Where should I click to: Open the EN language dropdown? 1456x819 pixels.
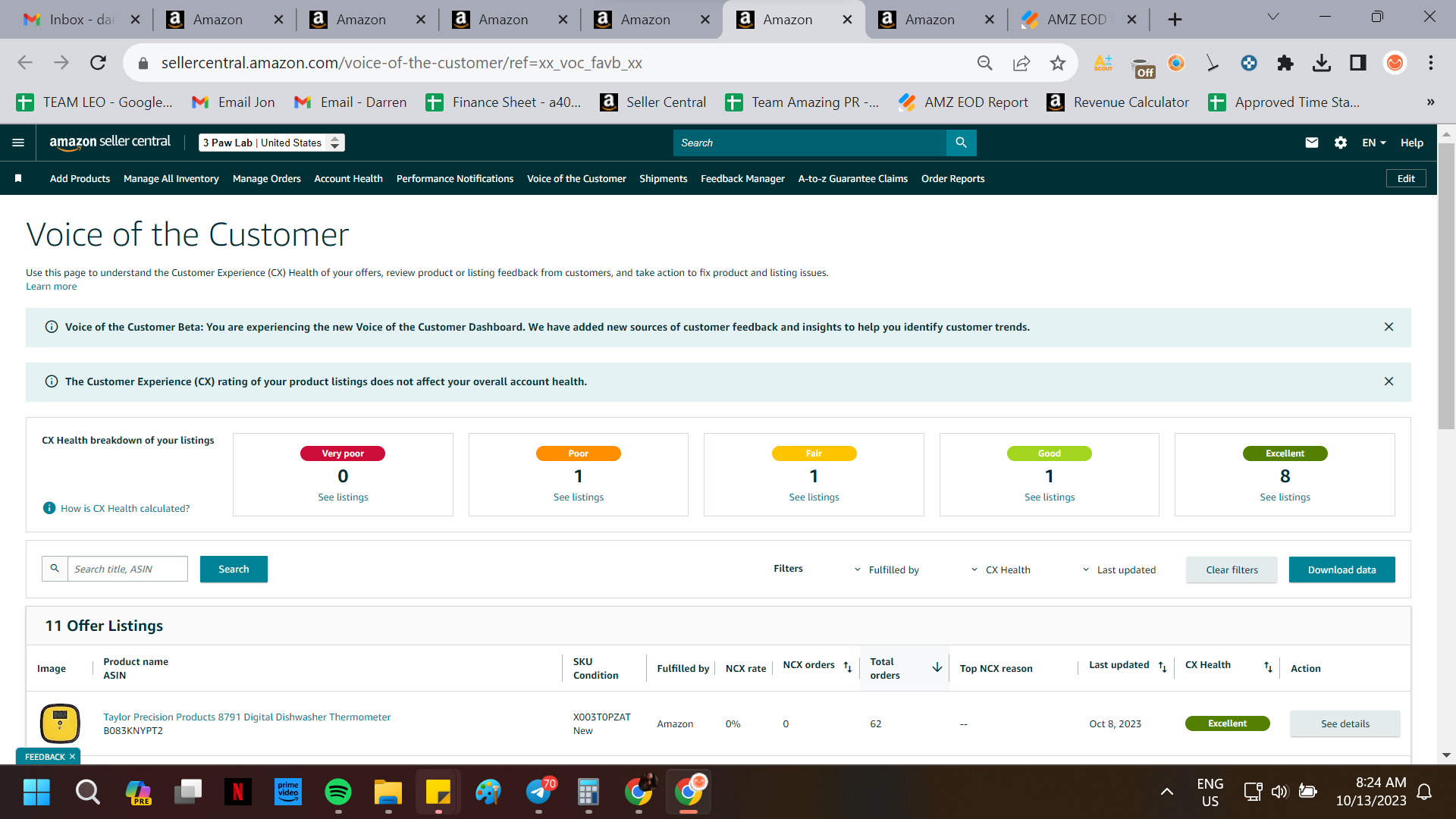point(1373,143)
